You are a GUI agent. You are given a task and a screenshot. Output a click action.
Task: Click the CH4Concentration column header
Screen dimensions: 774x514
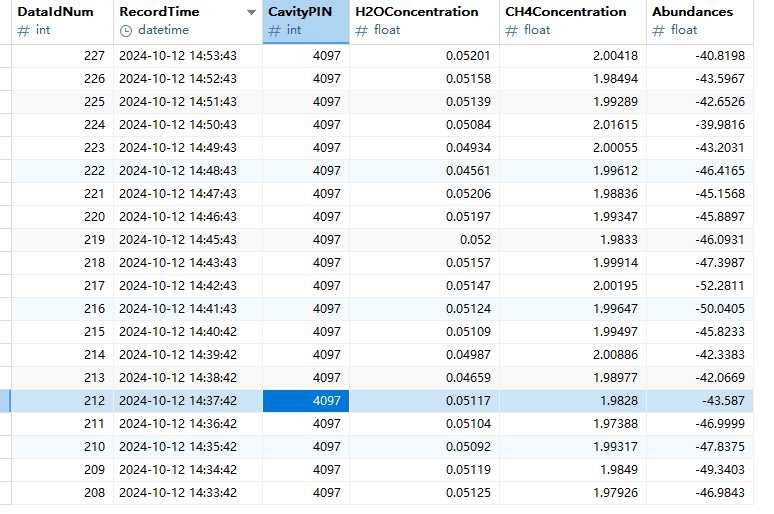566,12
